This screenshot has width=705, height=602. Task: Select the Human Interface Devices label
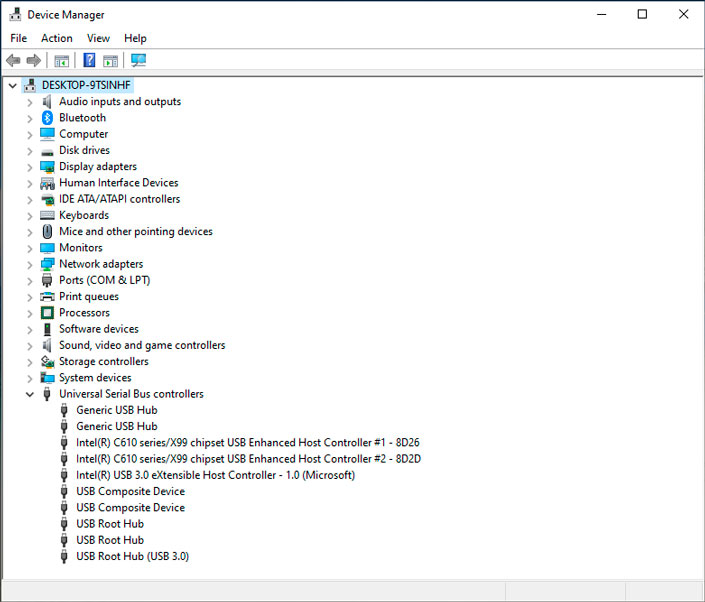coord(119,183)
